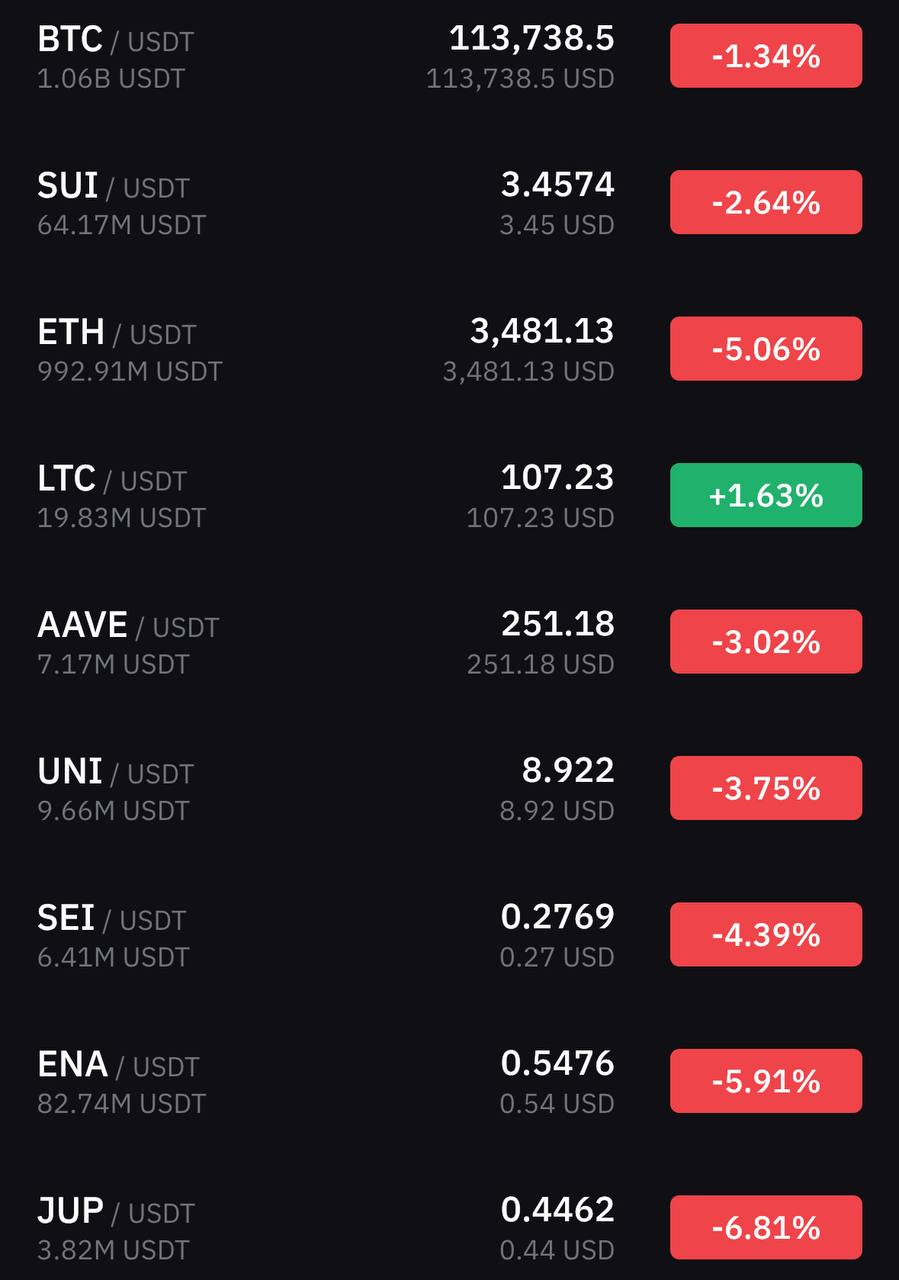Tap the -5.91% badge for ENA
The width and height of the screenshot is (899, 1280).
click(x=766, y=1081)
